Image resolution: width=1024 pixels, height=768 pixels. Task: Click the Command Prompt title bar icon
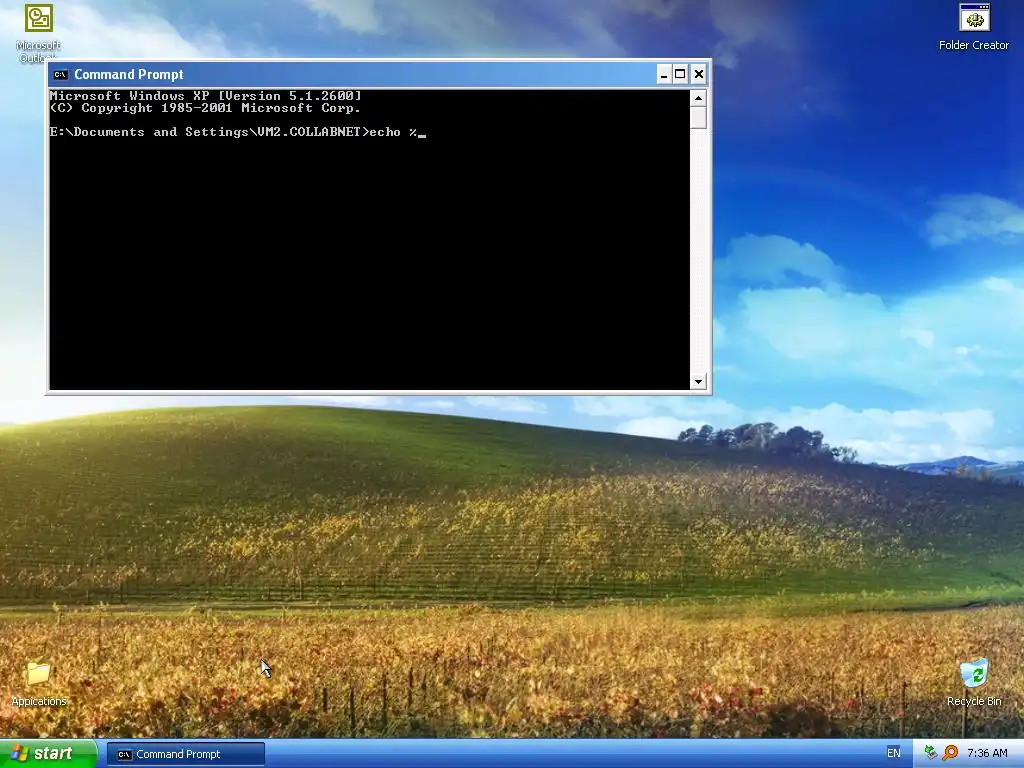click(61, 74)
